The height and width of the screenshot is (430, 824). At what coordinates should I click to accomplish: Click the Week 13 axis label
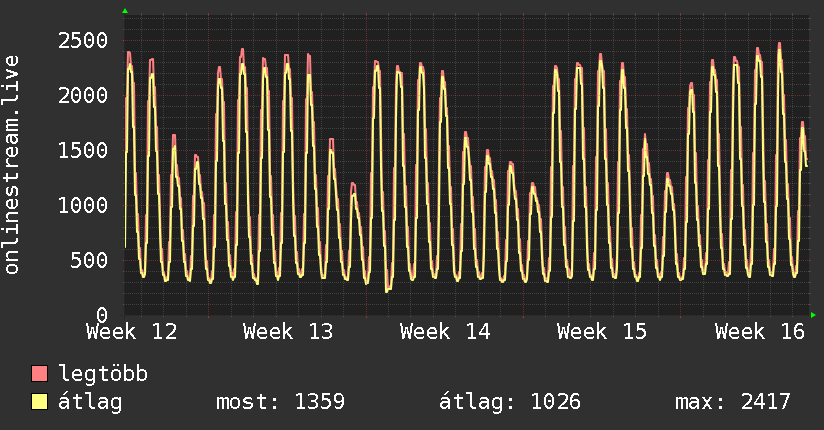click(288, 332)
